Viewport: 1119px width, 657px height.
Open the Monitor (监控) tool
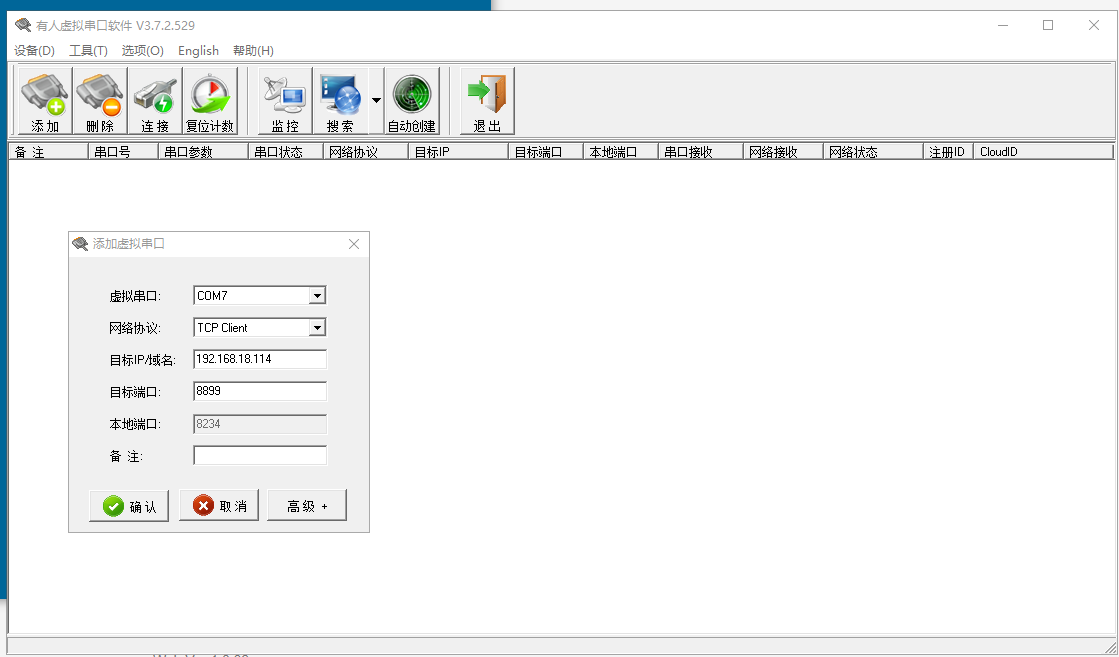coord(285,101)
